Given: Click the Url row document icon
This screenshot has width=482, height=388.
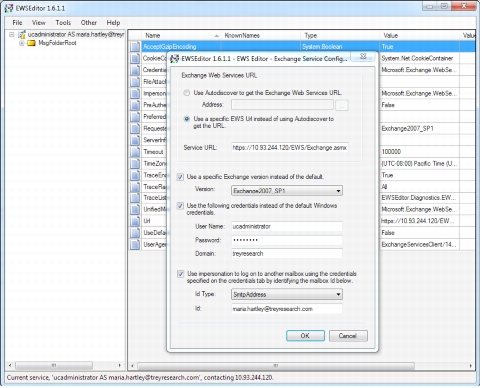Looking at the screenshot, I should [x=135, y=221].
